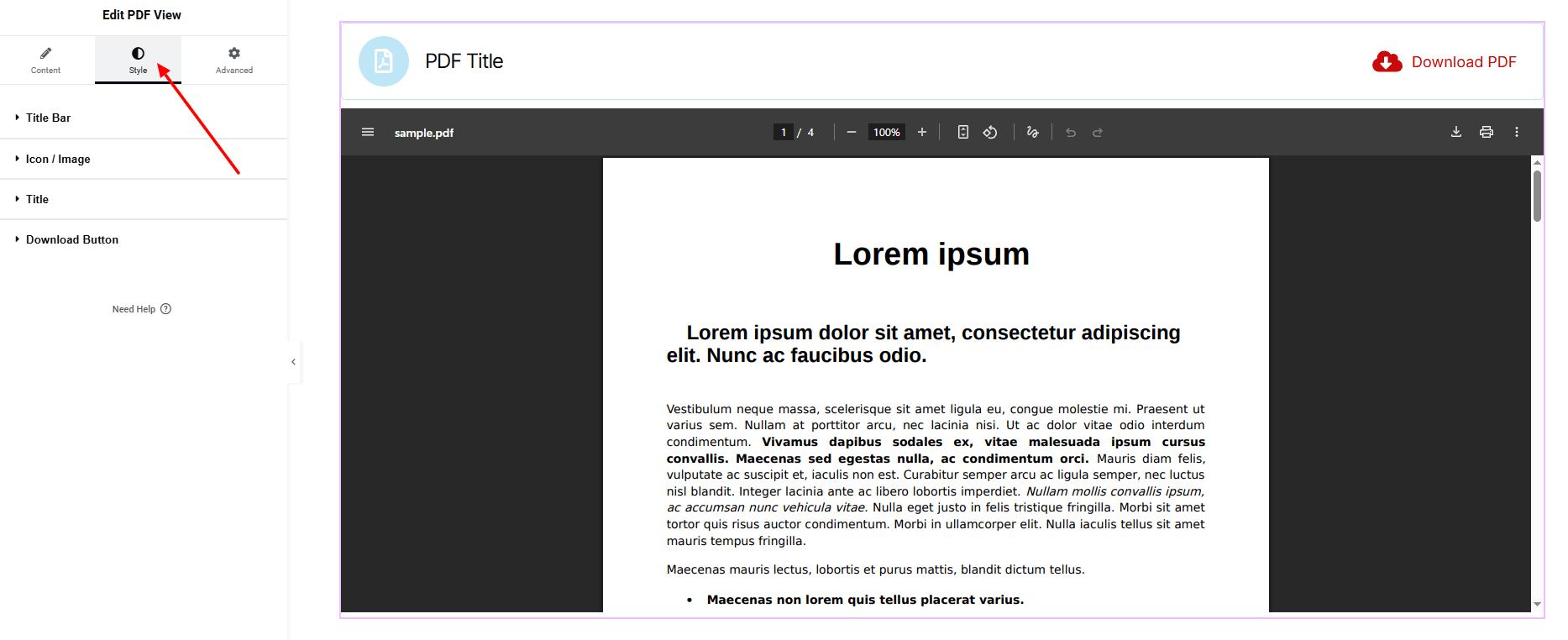Click the zoom out minus button

click(x=852, y=132)
